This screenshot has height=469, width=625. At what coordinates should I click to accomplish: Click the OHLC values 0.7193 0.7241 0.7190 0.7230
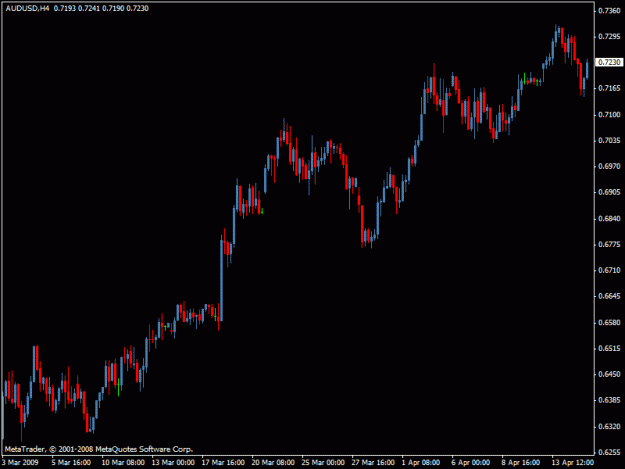[101, 8]
